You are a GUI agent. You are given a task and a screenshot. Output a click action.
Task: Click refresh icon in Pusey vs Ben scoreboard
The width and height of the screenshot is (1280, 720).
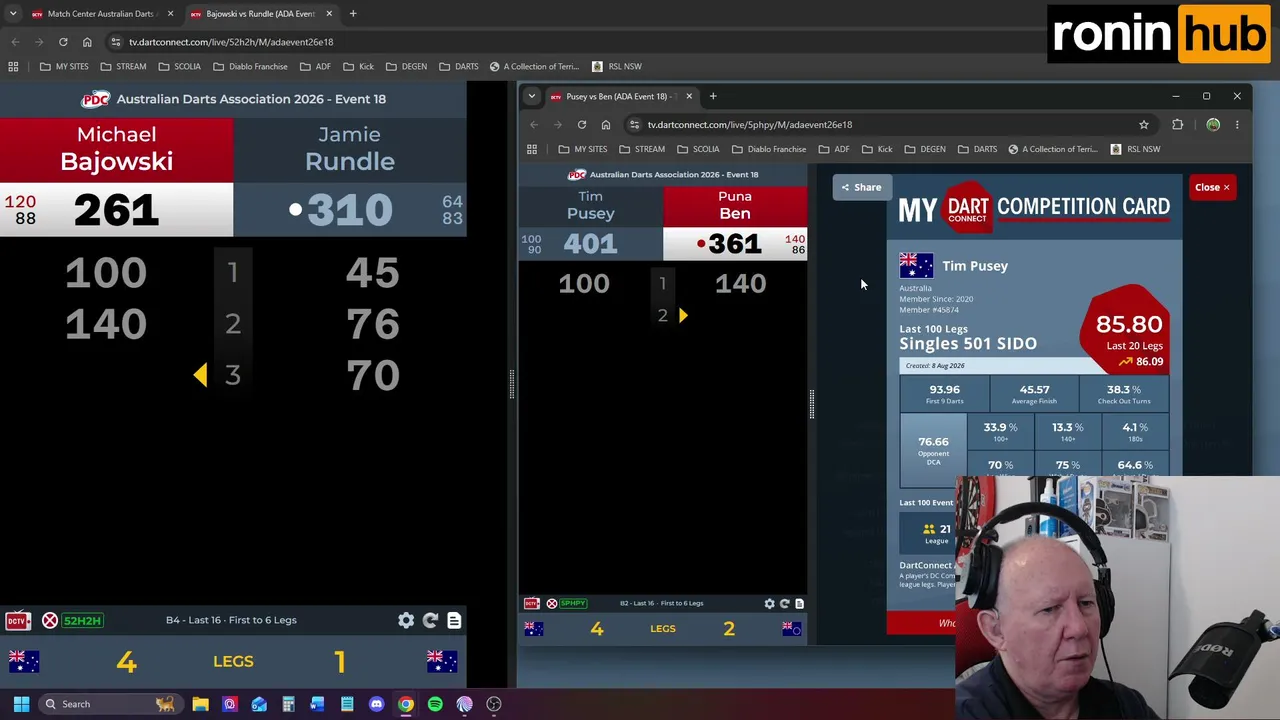coord(784,604)
